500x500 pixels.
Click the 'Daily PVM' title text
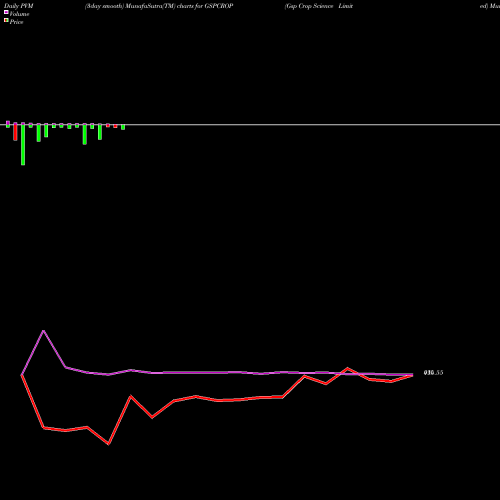point(19,6)
